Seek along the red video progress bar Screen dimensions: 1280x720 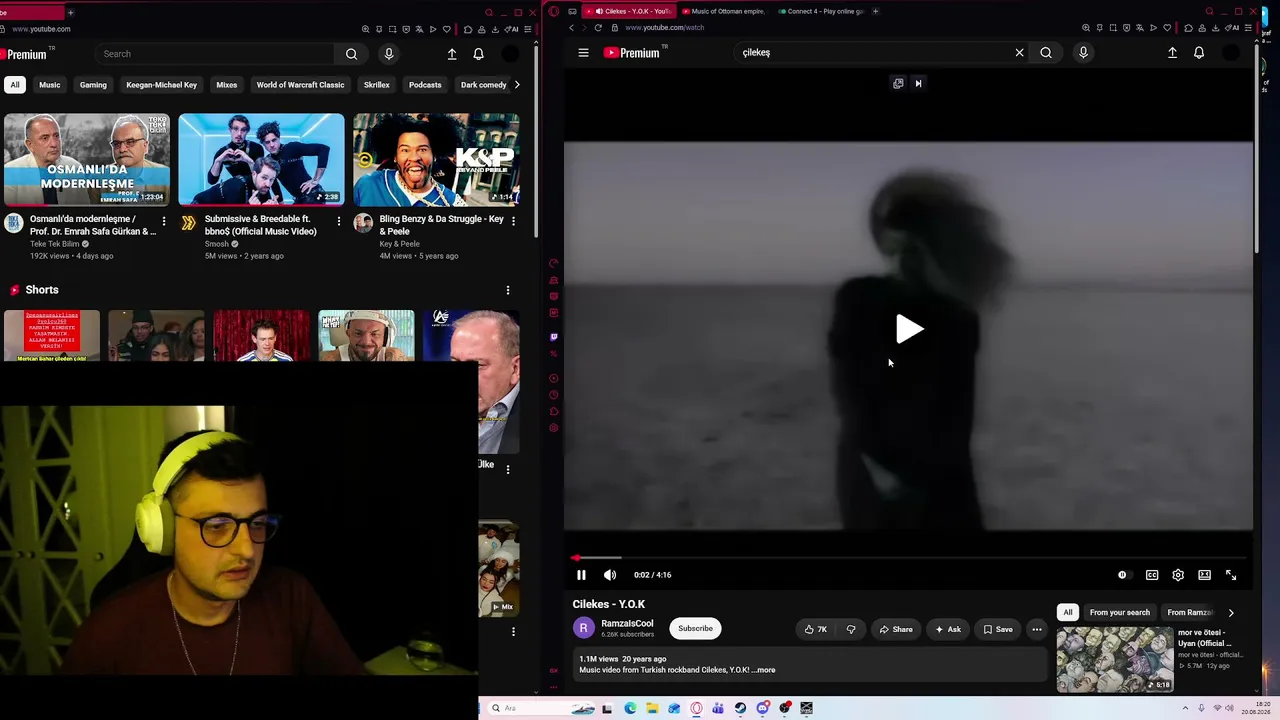[910, 558]
